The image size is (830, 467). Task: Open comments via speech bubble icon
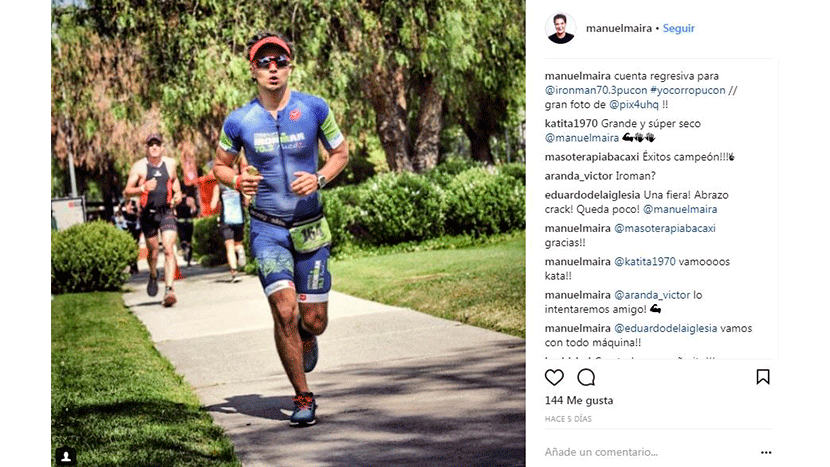click(x=586, y=378)
